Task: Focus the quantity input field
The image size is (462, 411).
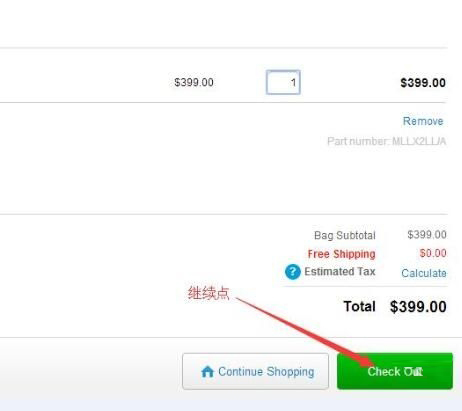Action: click(x=283, y=82)
